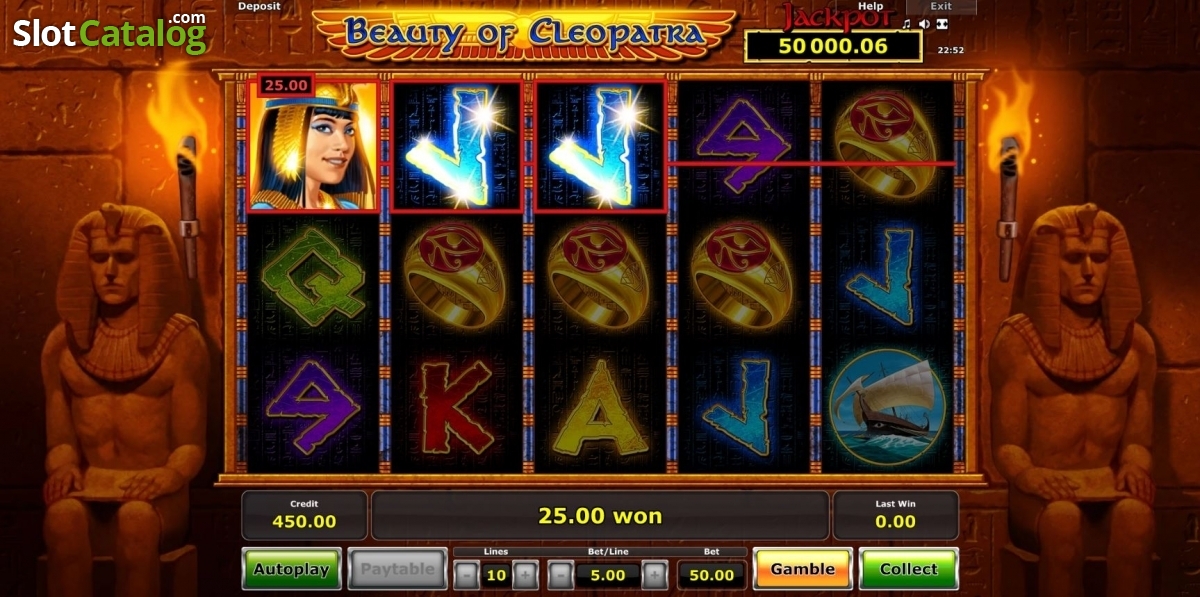Start Autoplay
This screenshot has width=1200, height=597.
point(292,569)
